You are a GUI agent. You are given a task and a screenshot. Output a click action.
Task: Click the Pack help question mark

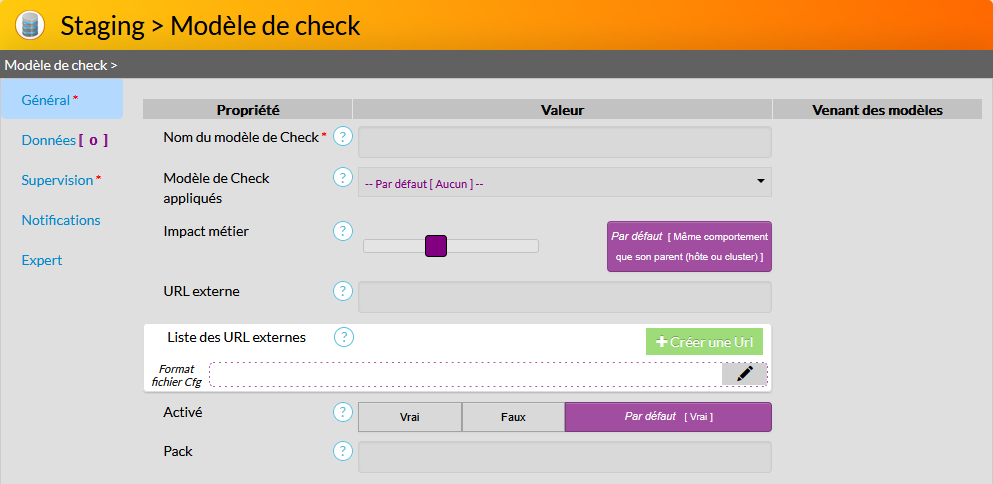pos(343,451)
